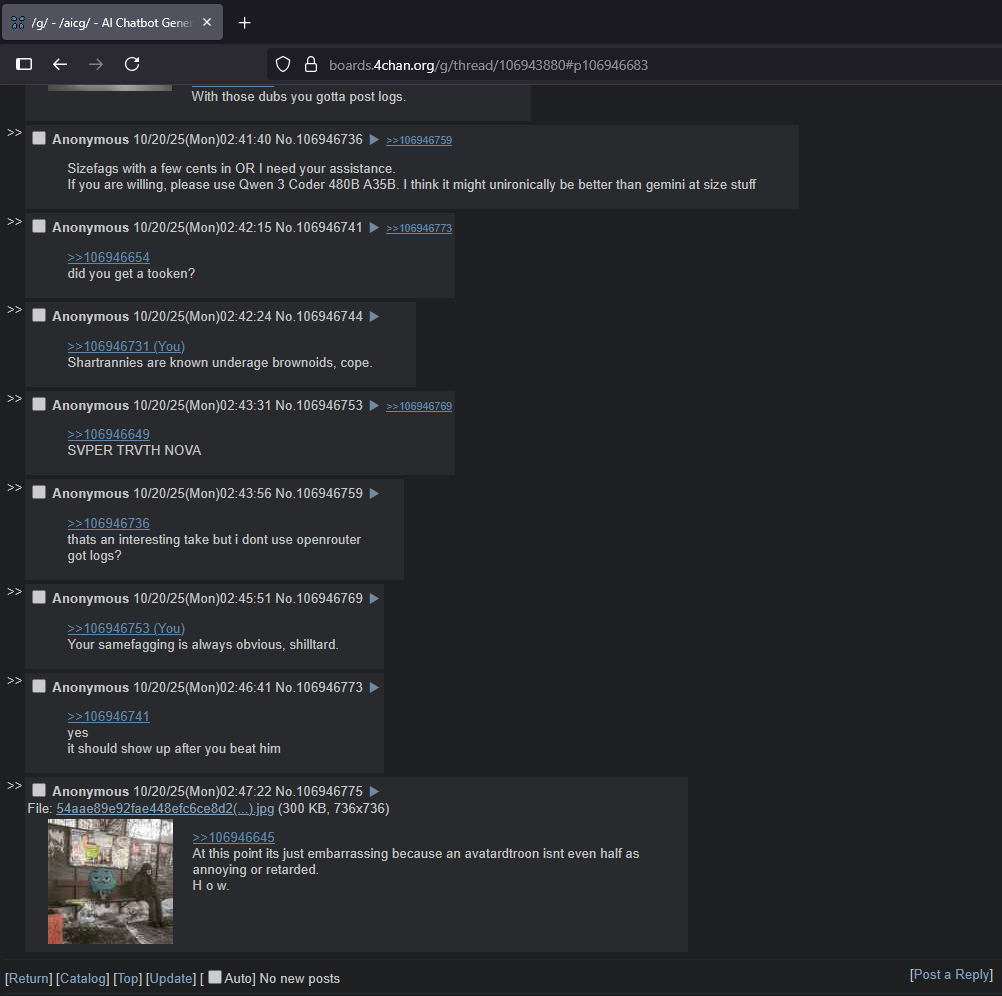Check the box for post No.106946736
Image resolution: width=1002 pixels, height=996 pixels.
click(x=39, y=138)
